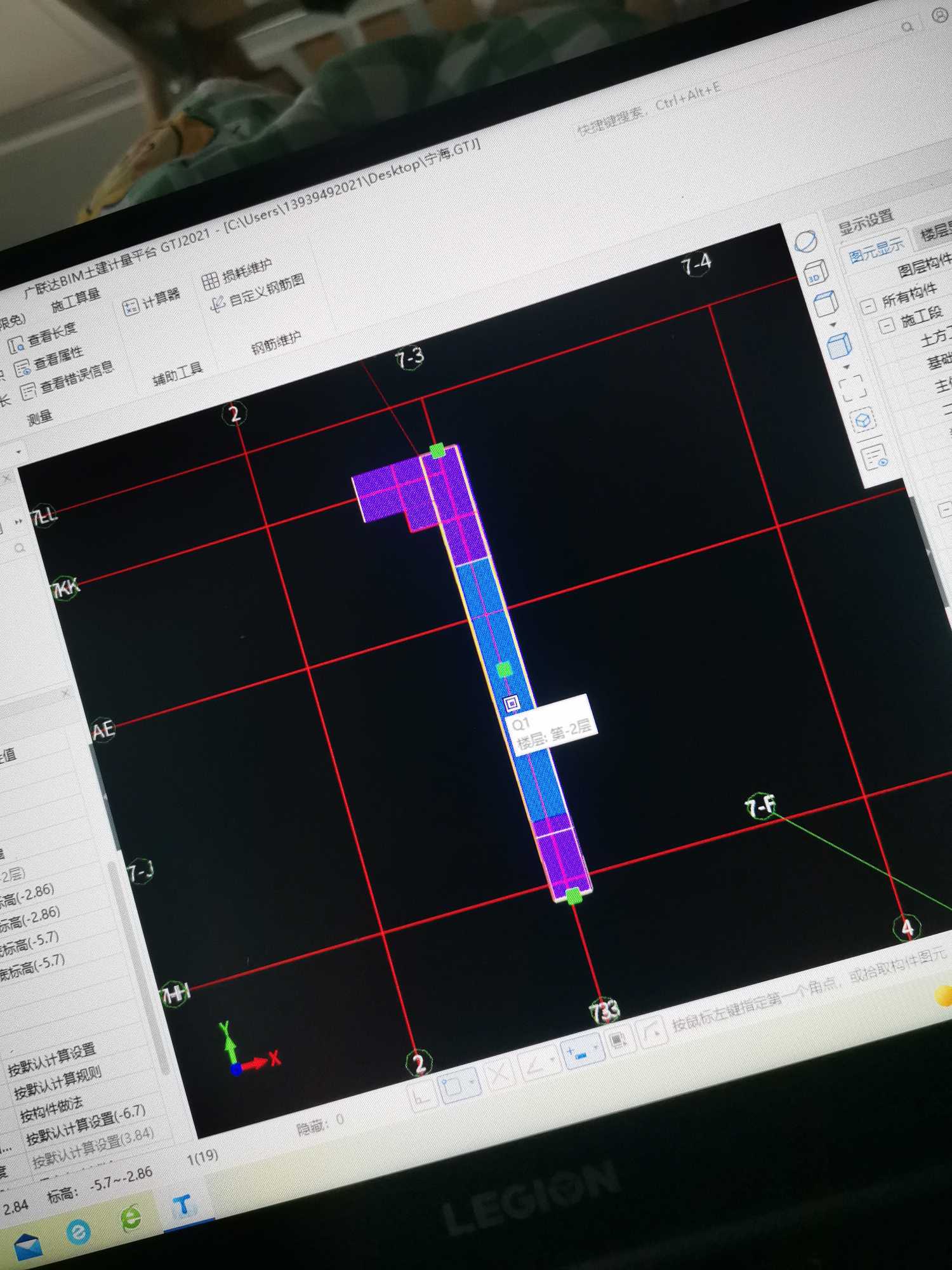
Task: Click the rectangle snap mode icon
Action: click(453, 1085)
